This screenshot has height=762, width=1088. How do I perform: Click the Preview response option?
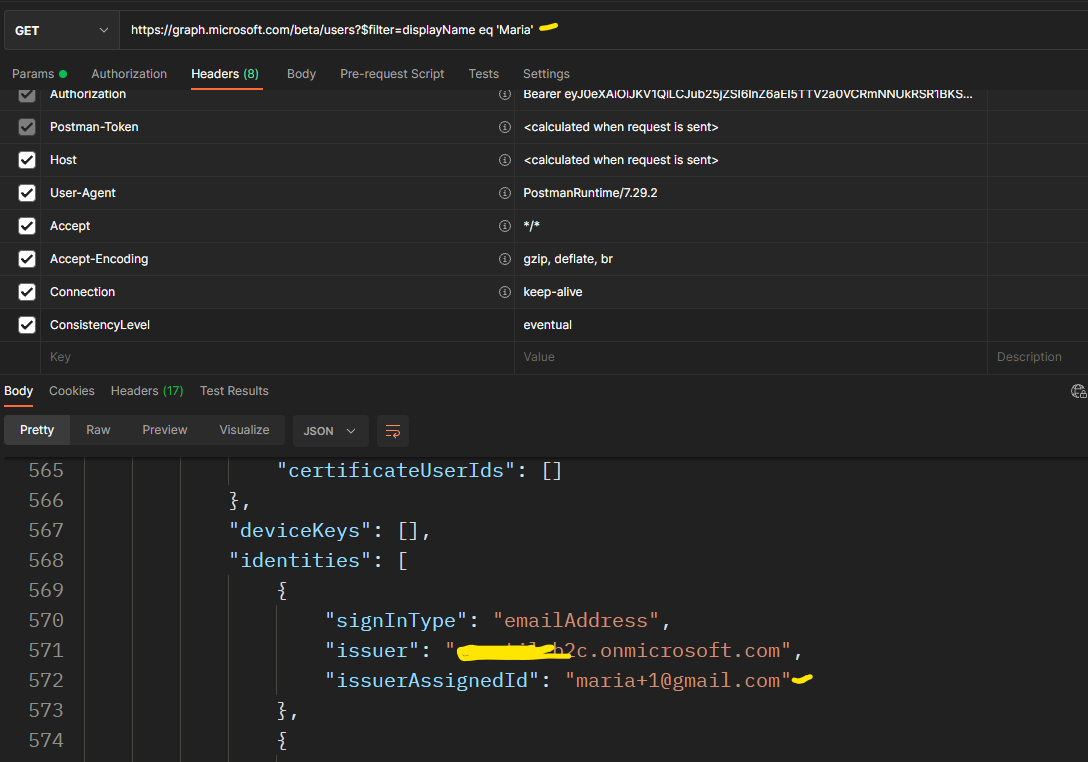[164, 430]
